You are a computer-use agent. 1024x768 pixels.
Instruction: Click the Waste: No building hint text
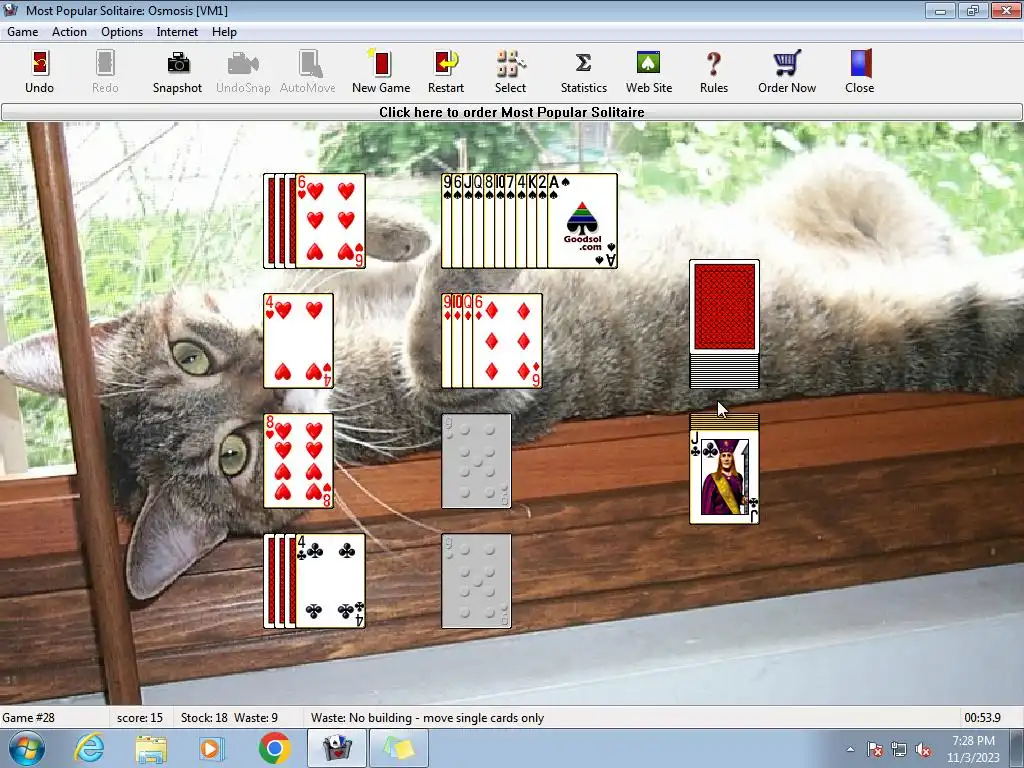point(427,718)
